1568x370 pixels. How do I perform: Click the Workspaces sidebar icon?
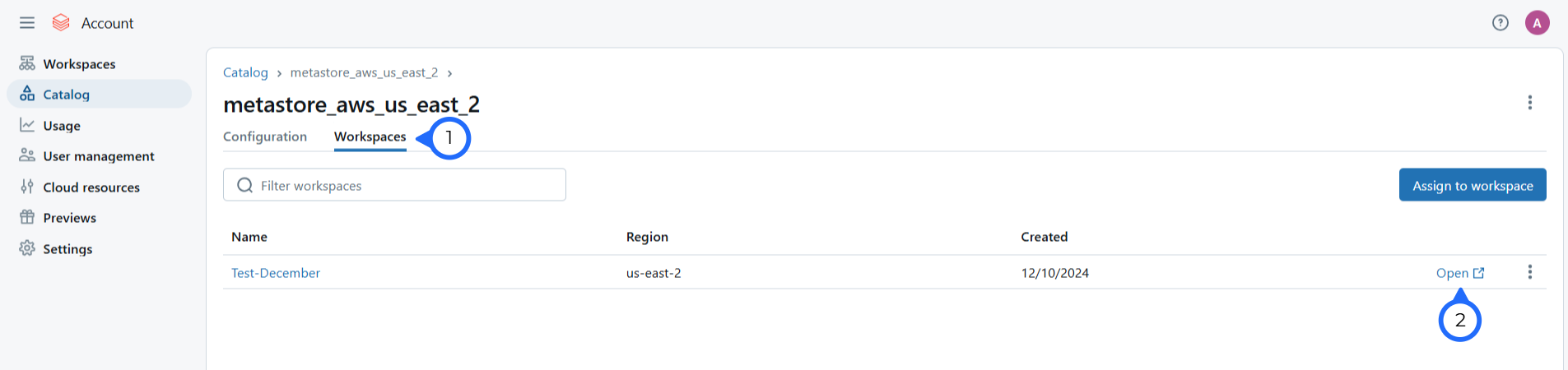(x=27, y=63)
